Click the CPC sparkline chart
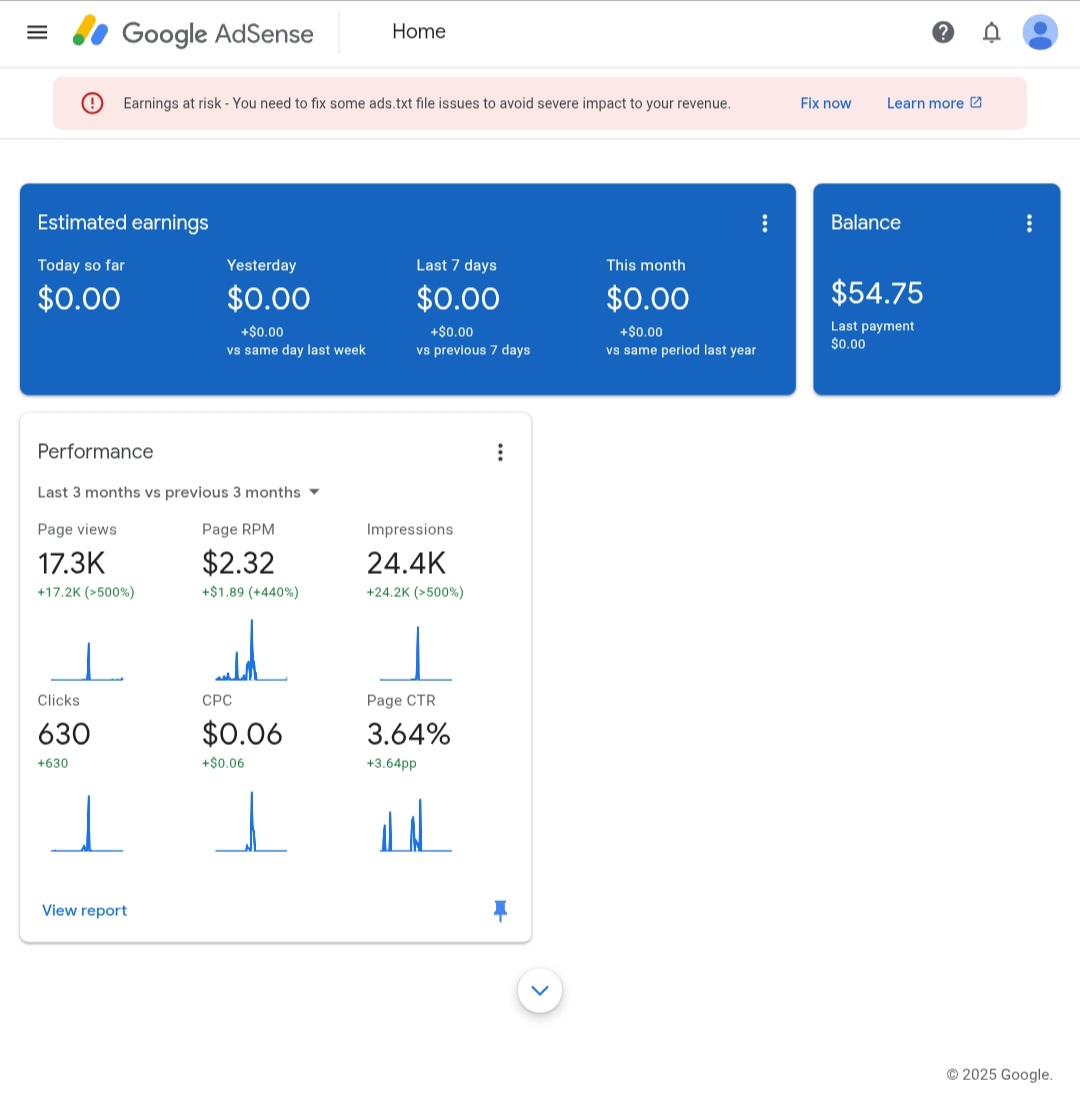 (251, 822)
